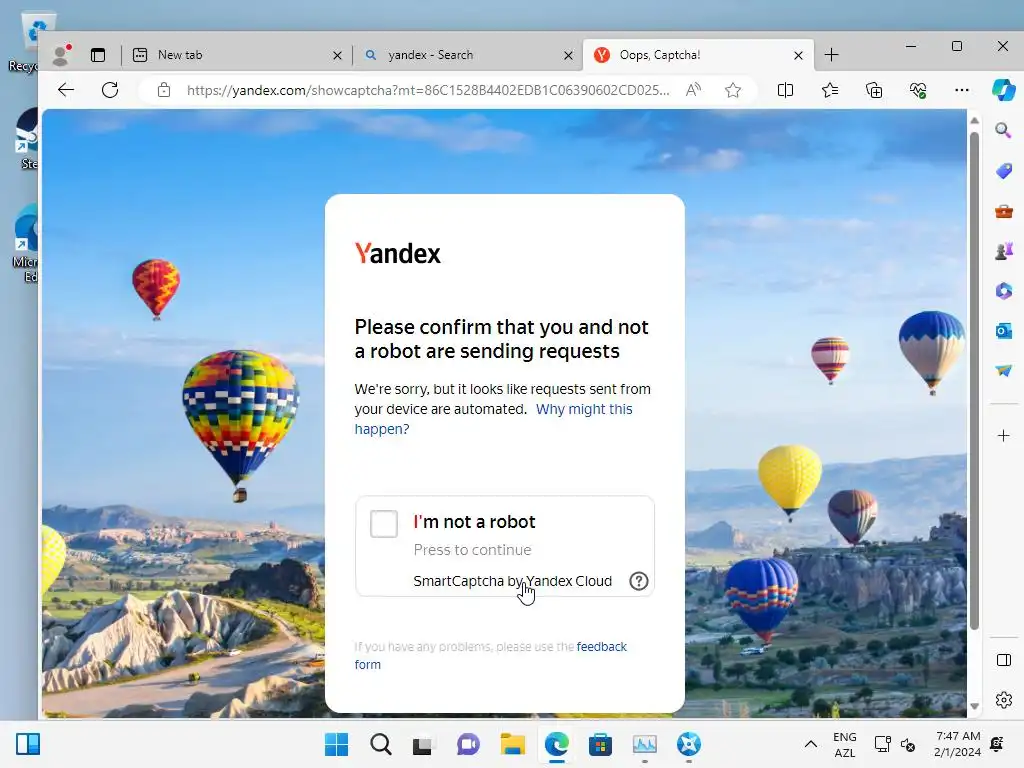
Task: Click the vertical scrollbar thumb
Action: point(974,382)
